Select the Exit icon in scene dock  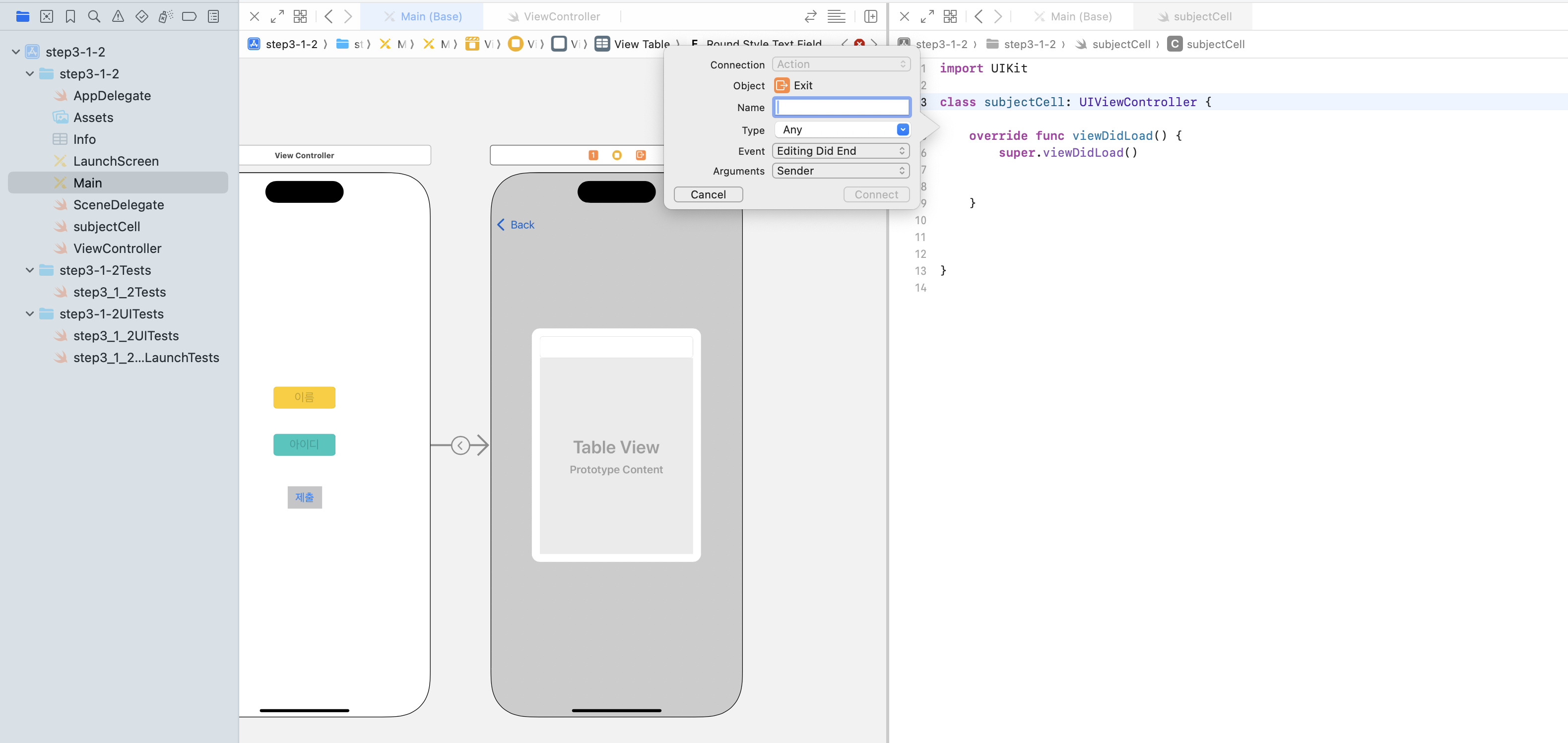[640, 155]
